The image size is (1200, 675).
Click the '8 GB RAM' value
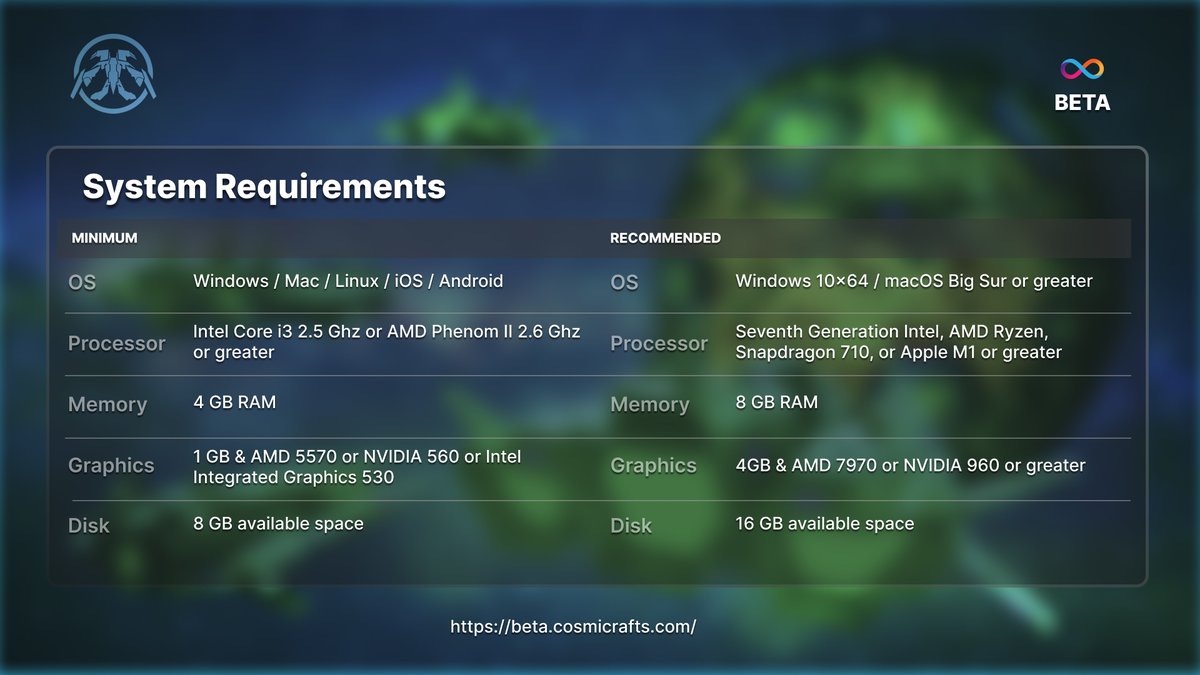point(776,402)
